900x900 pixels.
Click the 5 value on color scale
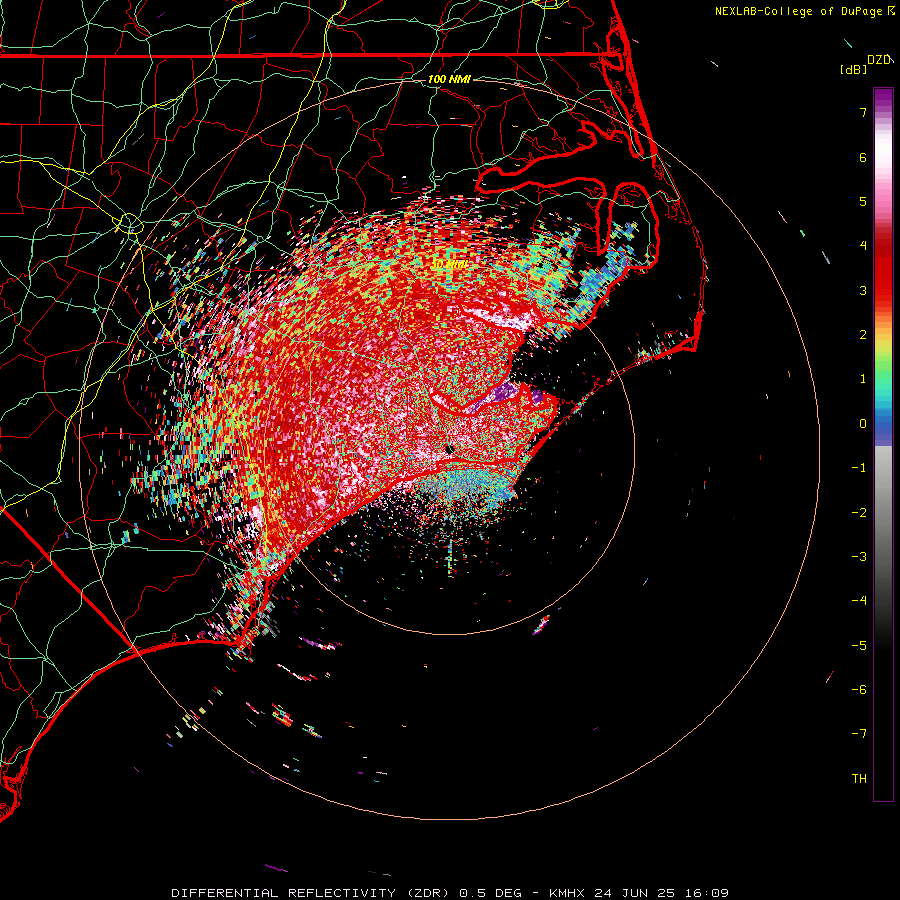coord(863,201)
